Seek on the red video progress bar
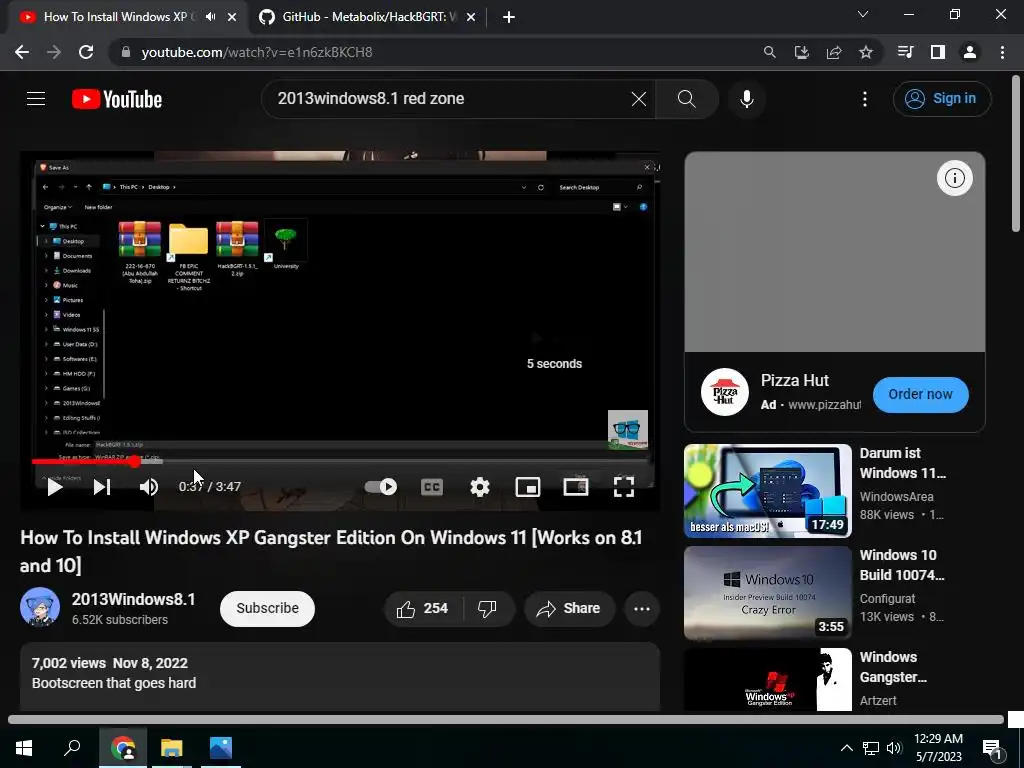 (x=342, y=462)
